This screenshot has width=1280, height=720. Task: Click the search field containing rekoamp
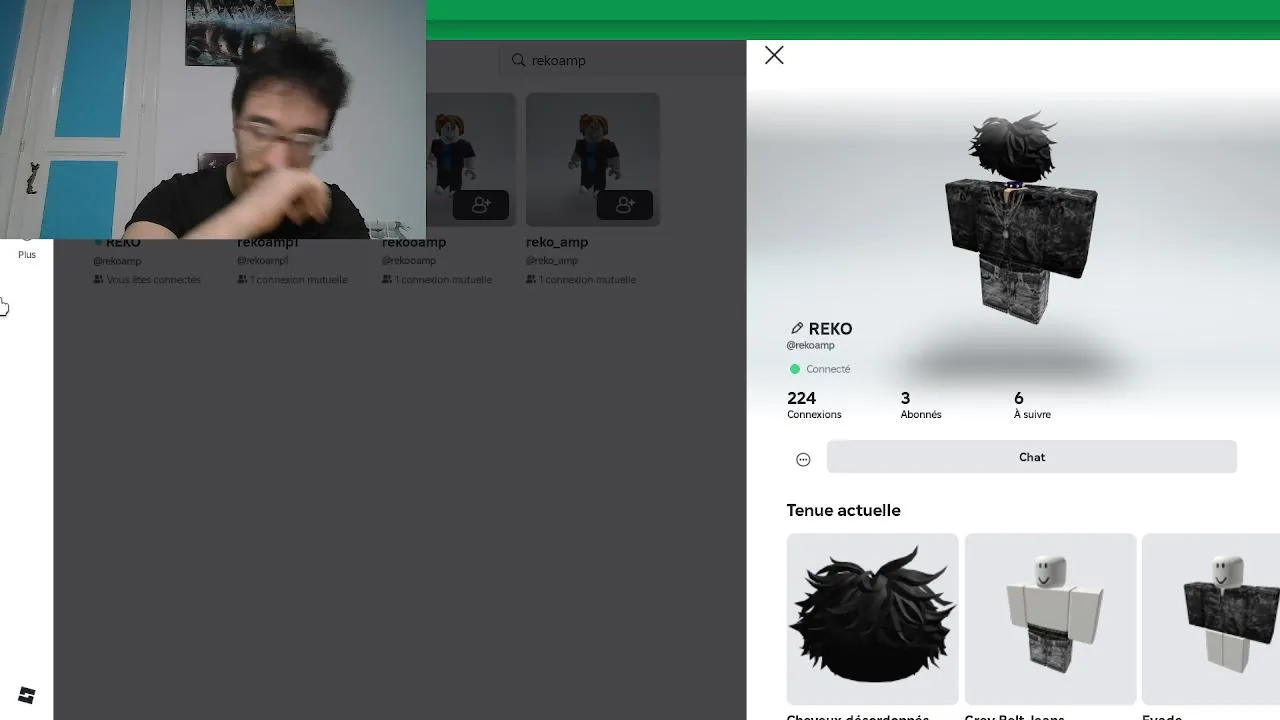(622, 60)
